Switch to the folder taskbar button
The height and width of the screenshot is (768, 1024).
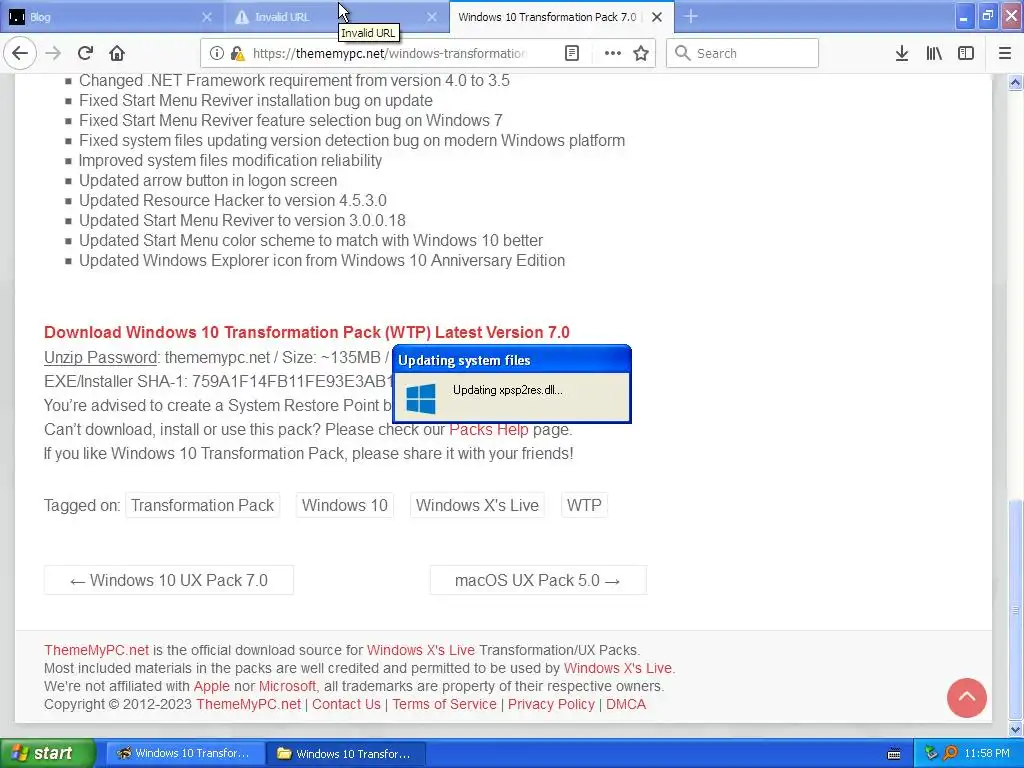[345, 754]
